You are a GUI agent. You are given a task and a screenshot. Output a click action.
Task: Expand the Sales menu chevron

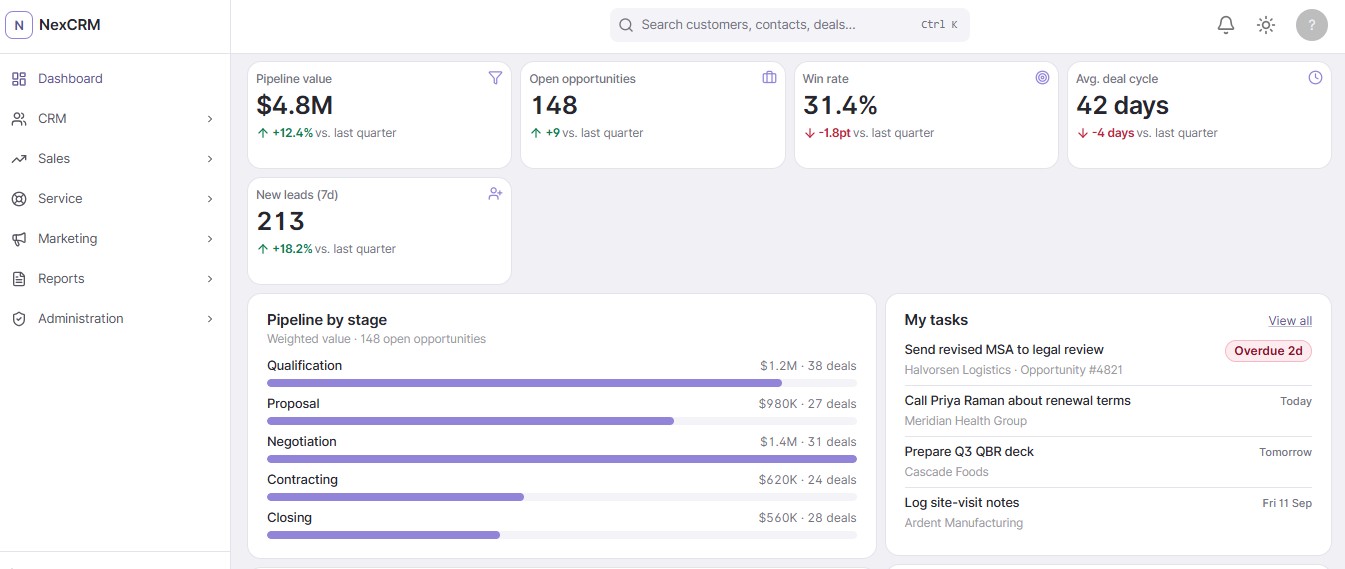point(210,159)
